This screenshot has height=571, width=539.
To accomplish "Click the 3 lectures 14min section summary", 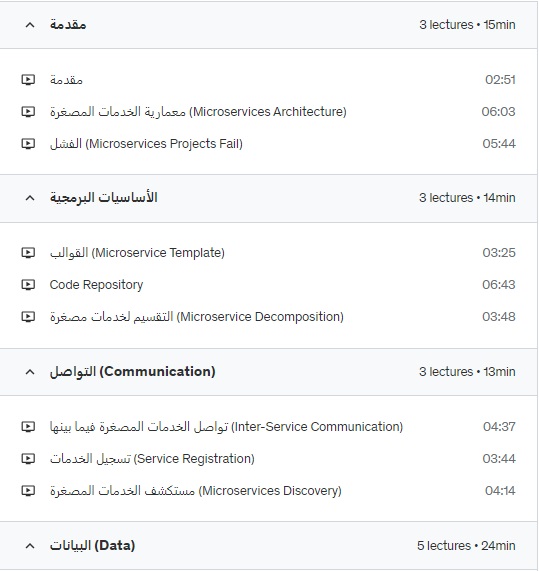I will [467, 198].
